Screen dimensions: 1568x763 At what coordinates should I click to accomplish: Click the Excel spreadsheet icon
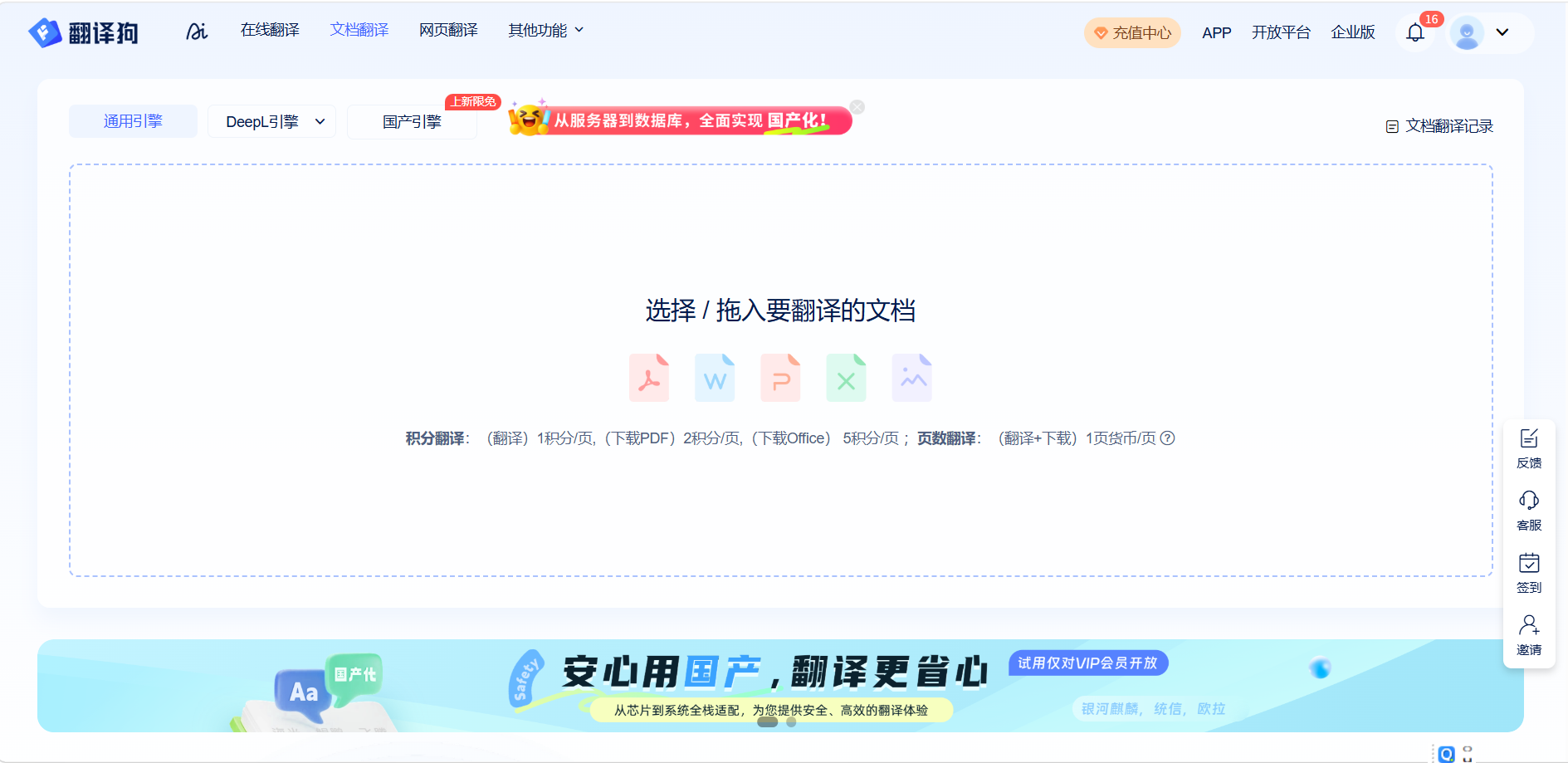tap(846, 378)
